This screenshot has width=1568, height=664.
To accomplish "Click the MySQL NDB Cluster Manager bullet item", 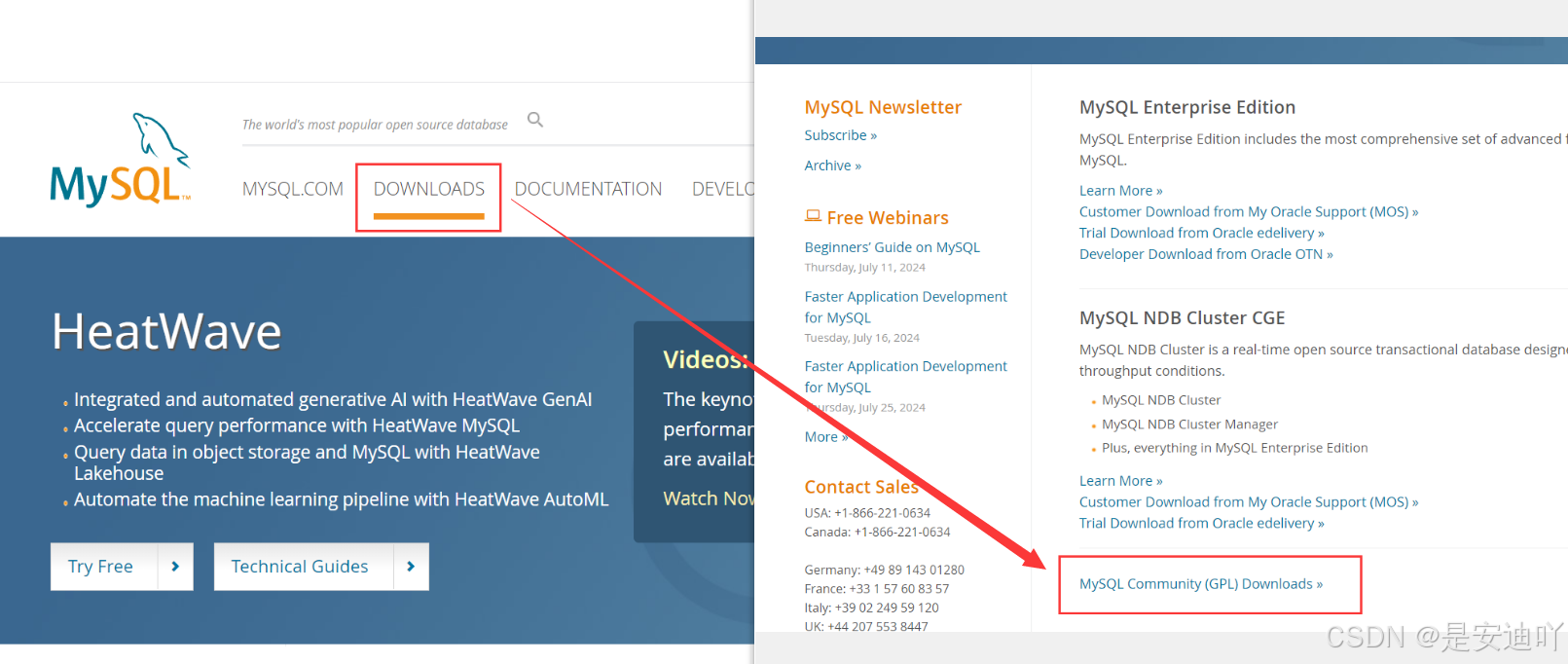I will pyautogui.click(x=1190, y=424).
